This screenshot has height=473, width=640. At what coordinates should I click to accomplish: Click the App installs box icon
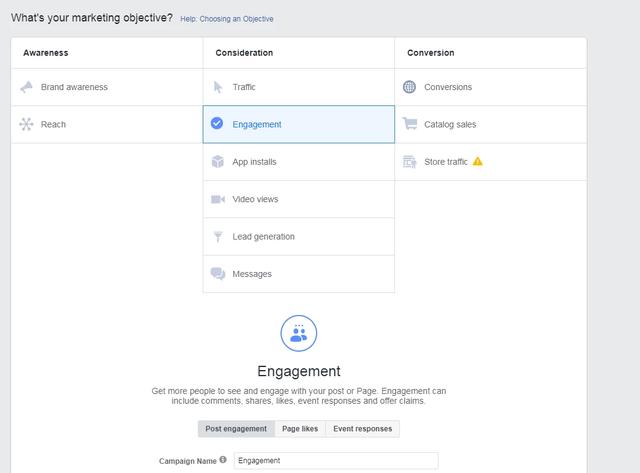click(x=217, y=162)
